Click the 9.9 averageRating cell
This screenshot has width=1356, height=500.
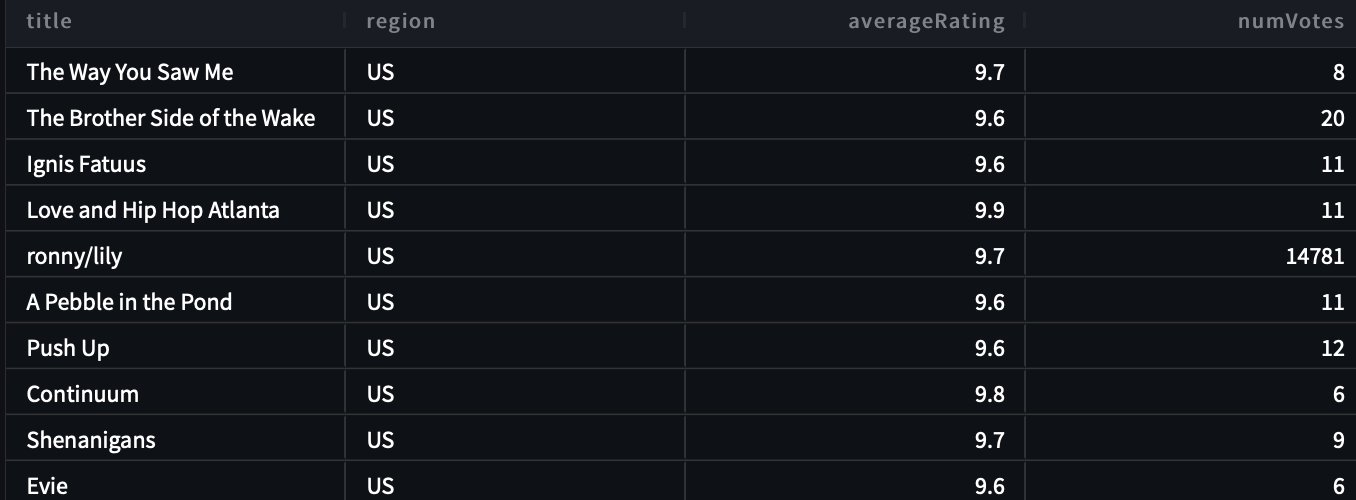[855, 210]
